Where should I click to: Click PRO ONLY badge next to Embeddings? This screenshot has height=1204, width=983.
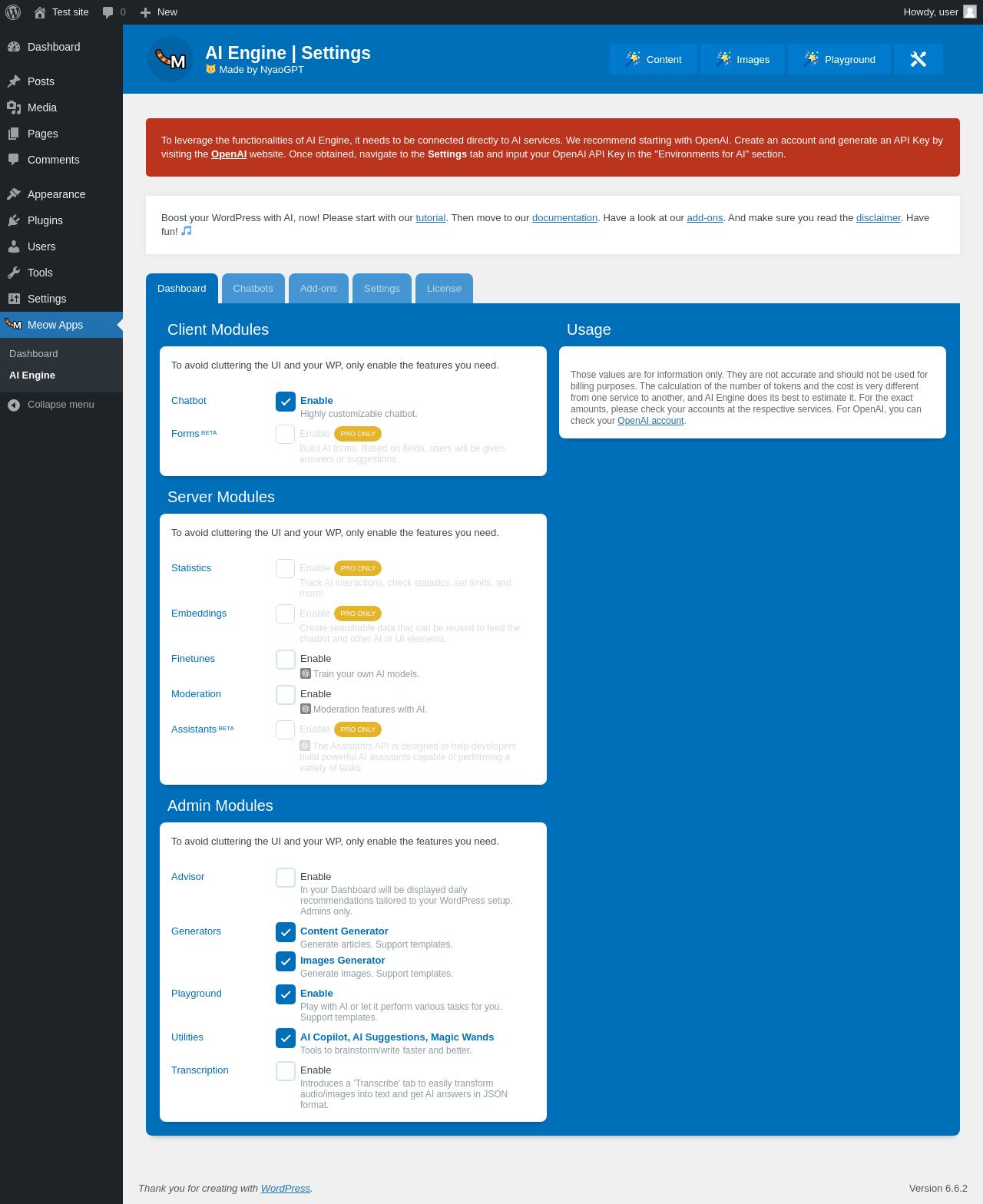click(358, 614)
